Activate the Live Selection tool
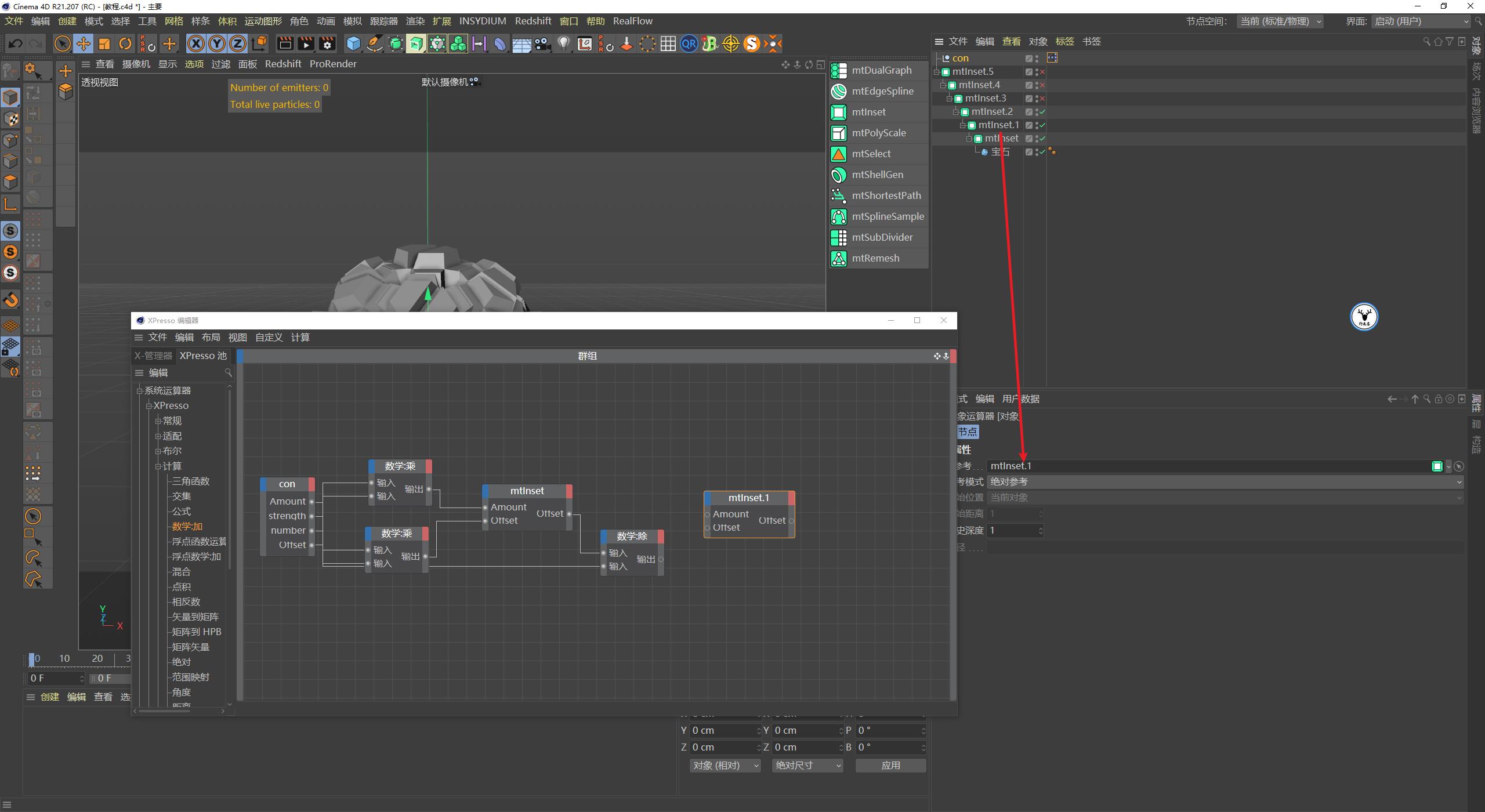Viewport: 1485px width, 812px height. [63, 43]
